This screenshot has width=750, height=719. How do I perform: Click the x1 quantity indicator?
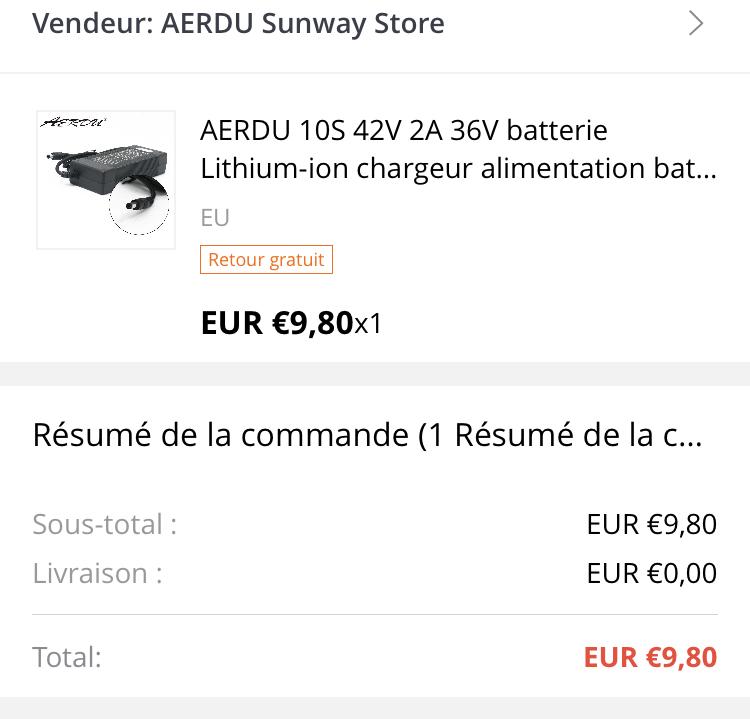pos(367,324)
